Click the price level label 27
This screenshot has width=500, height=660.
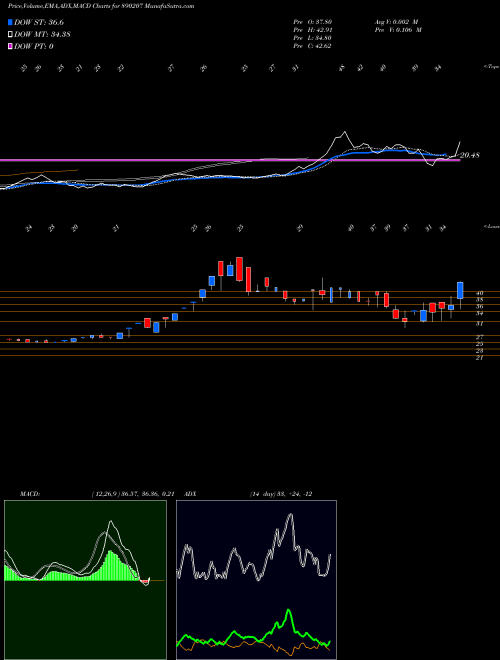479,337
